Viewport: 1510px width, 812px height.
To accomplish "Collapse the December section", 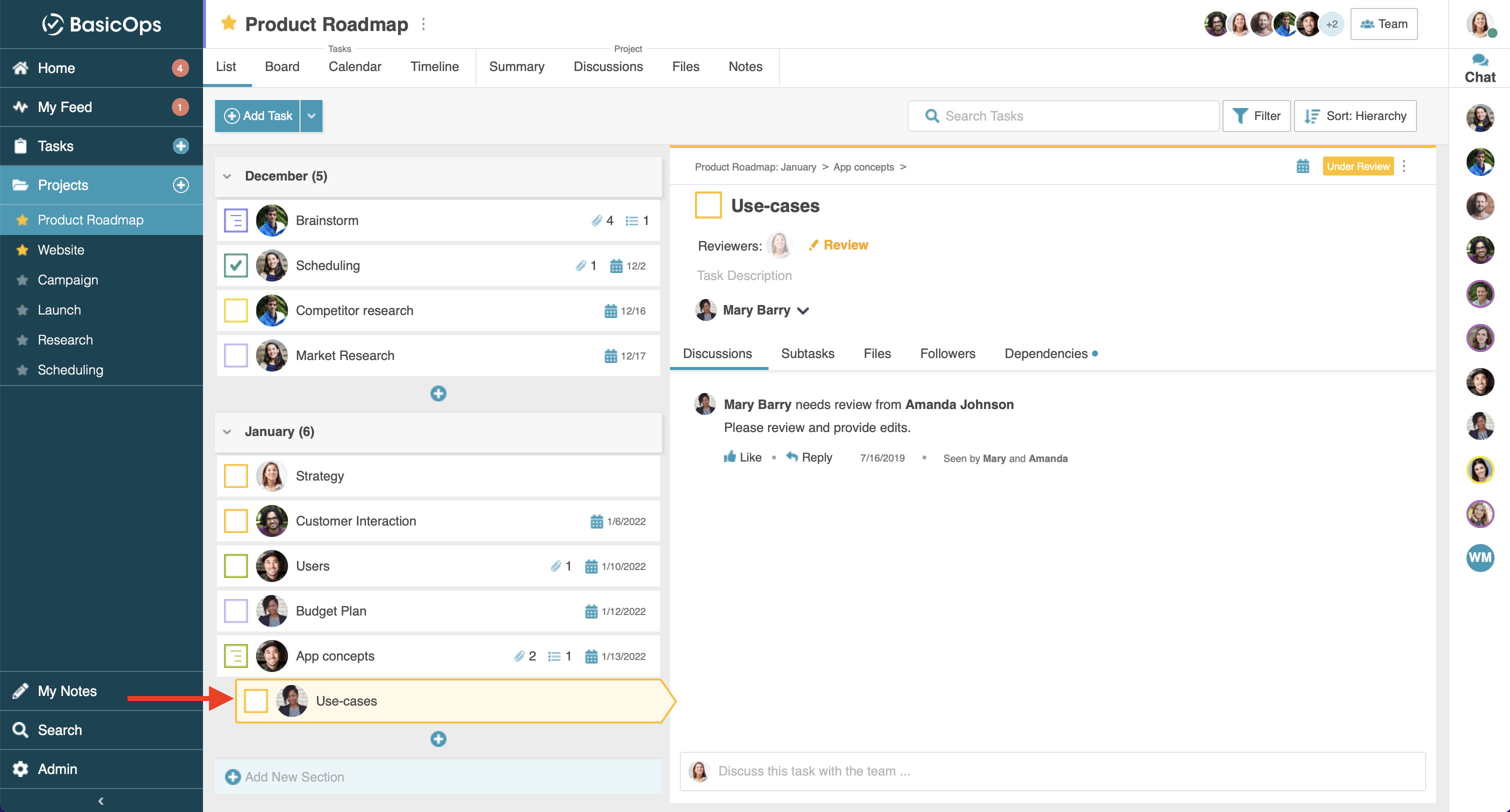I will tap(227, 176).
